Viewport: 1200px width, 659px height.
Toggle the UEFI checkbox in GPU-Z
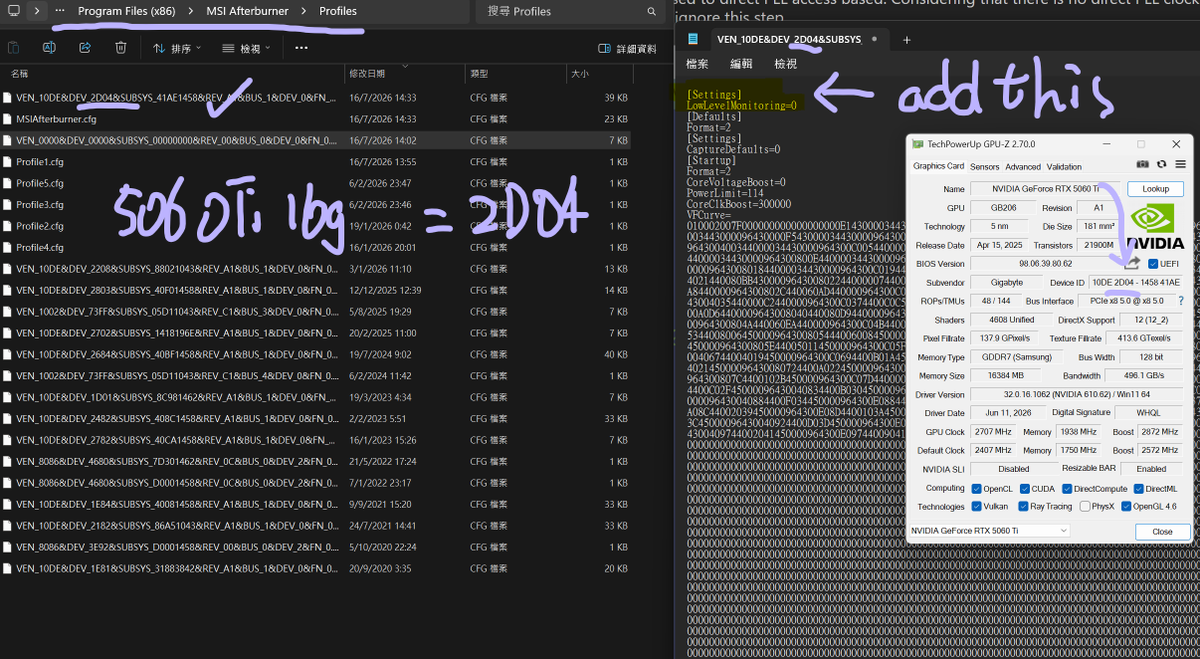(1153, 264)
